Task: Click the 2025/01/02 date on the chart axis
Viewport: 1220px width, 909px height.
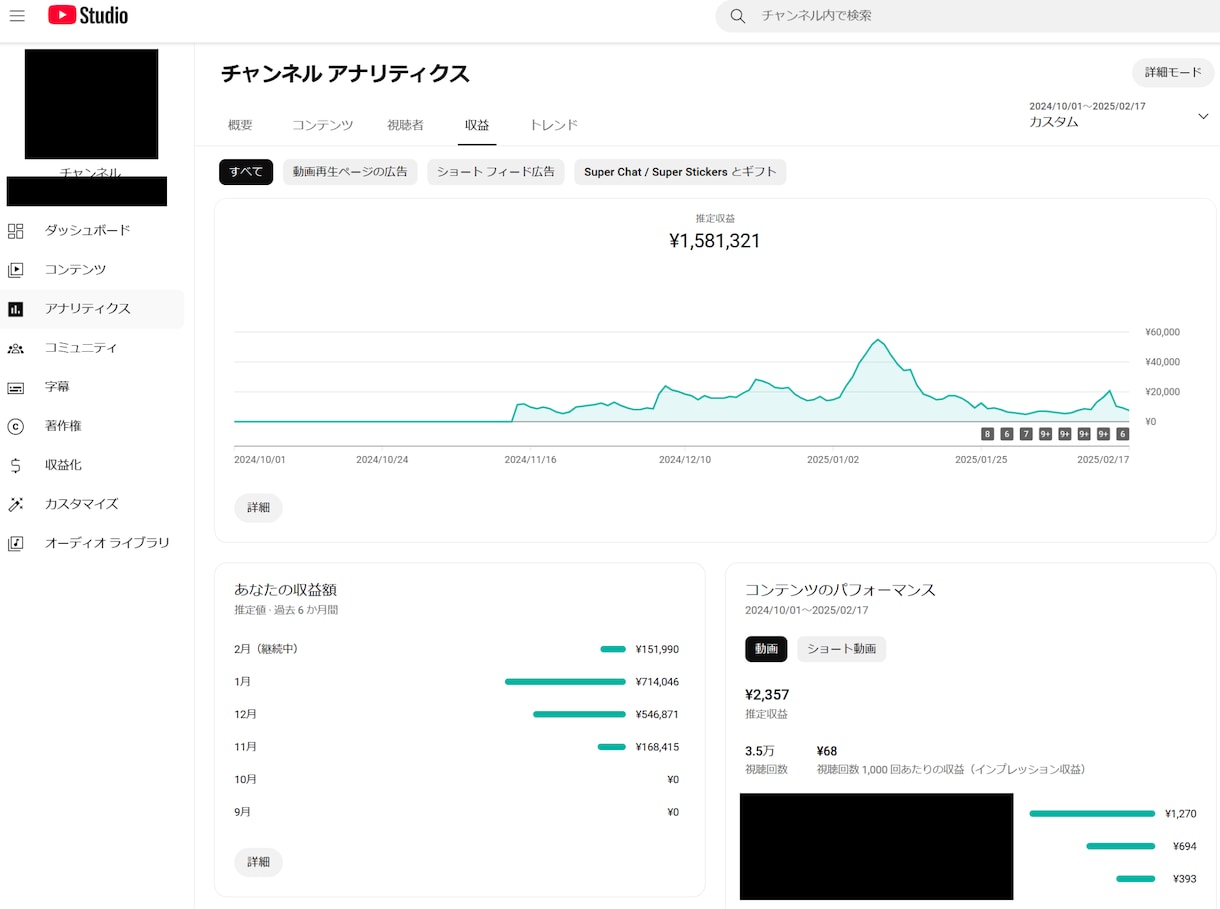Action: point(833,460)
